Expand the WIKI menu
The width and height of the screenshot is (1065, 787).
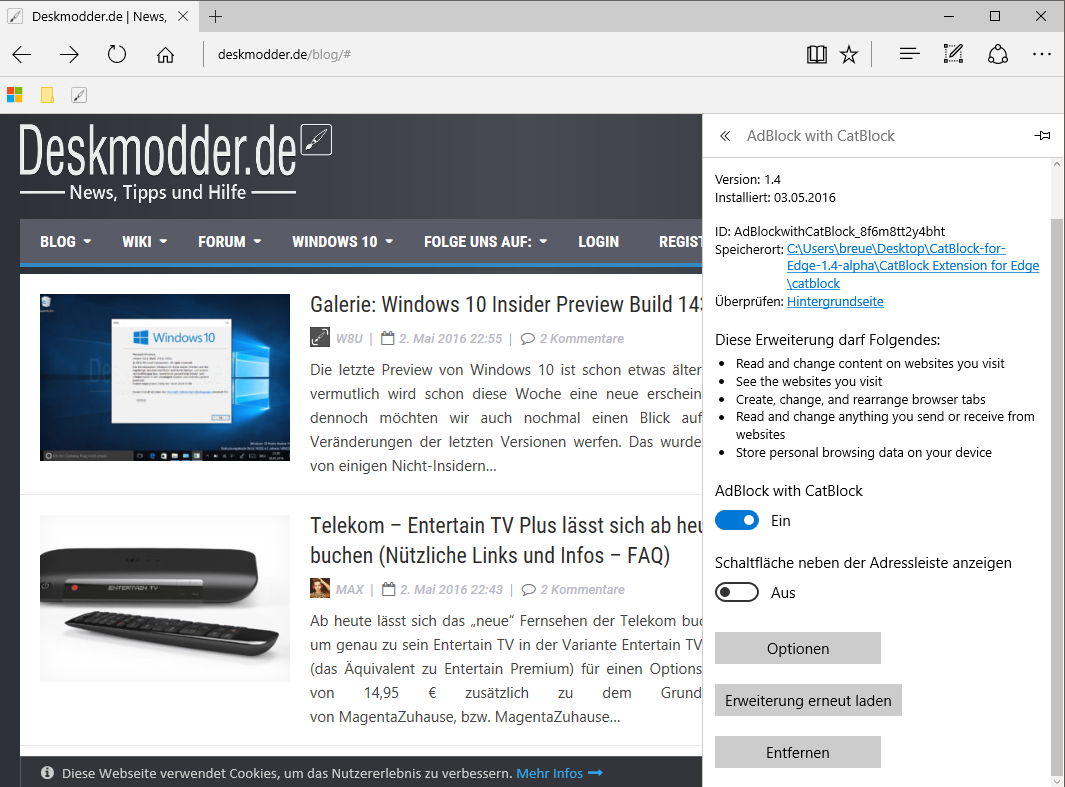click(145, 242)
